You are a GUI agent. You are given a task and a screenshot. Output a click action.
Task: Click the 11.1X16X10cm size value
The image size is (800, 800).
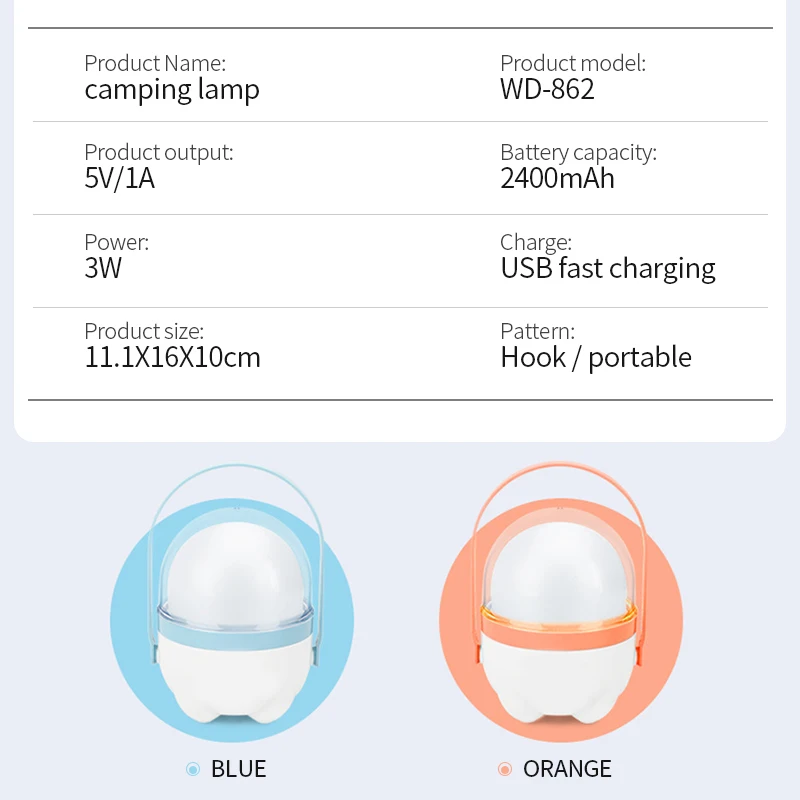pyautogui.click(x=172, y=358)
